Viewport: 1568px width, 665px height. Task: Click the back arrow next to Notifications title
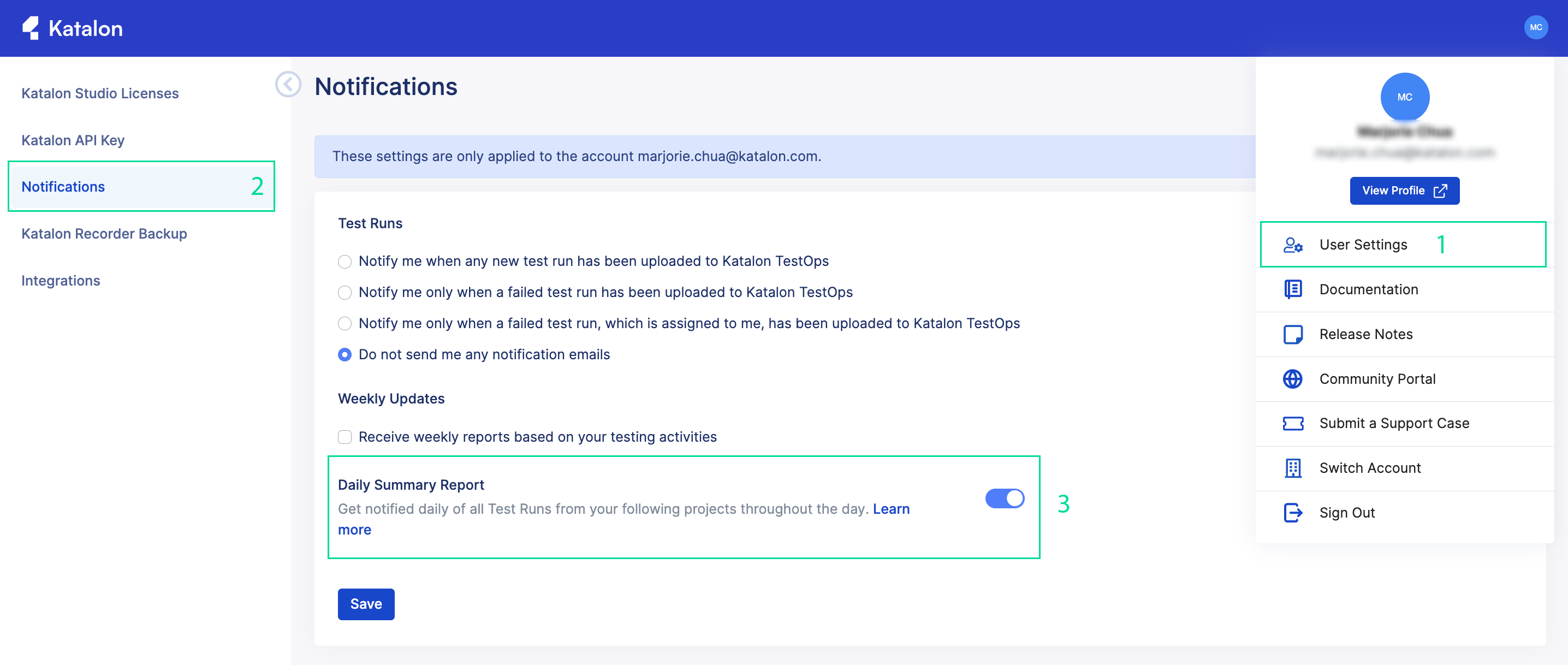tap(288, 85)
